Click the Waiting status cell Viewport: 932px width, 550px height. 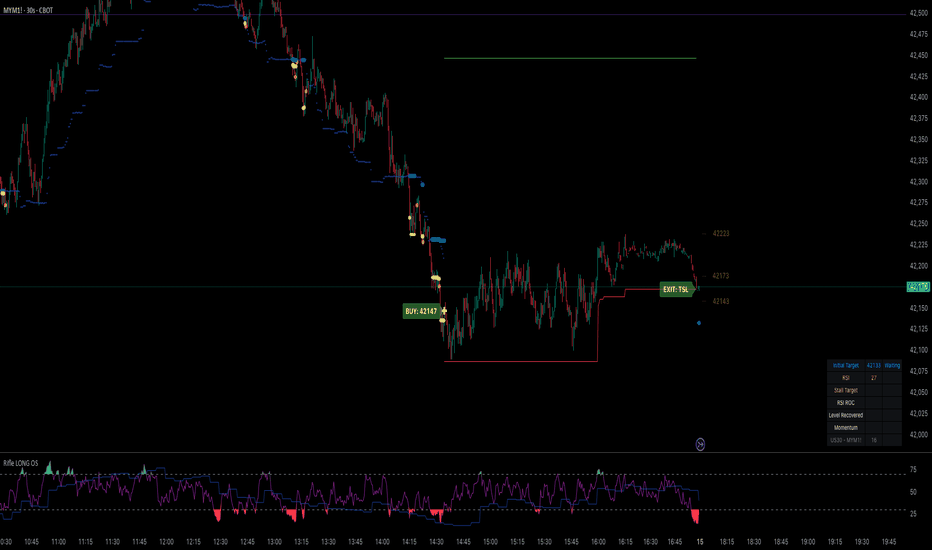point(892,366)
